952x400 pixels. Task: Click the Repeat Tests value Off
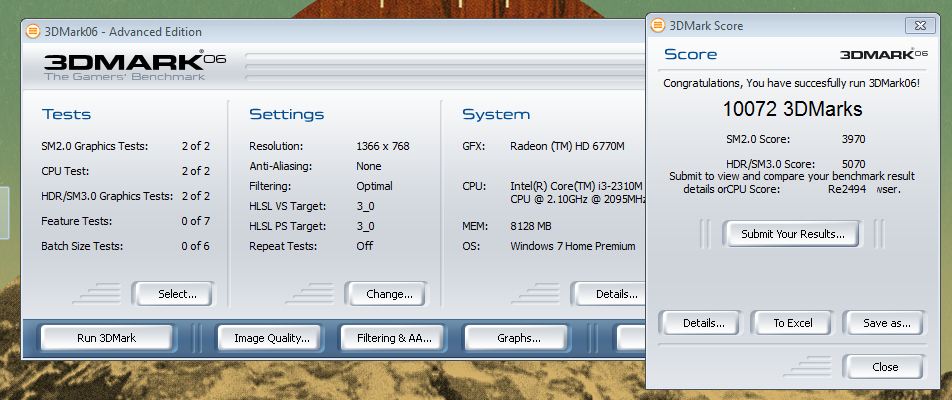364,246
